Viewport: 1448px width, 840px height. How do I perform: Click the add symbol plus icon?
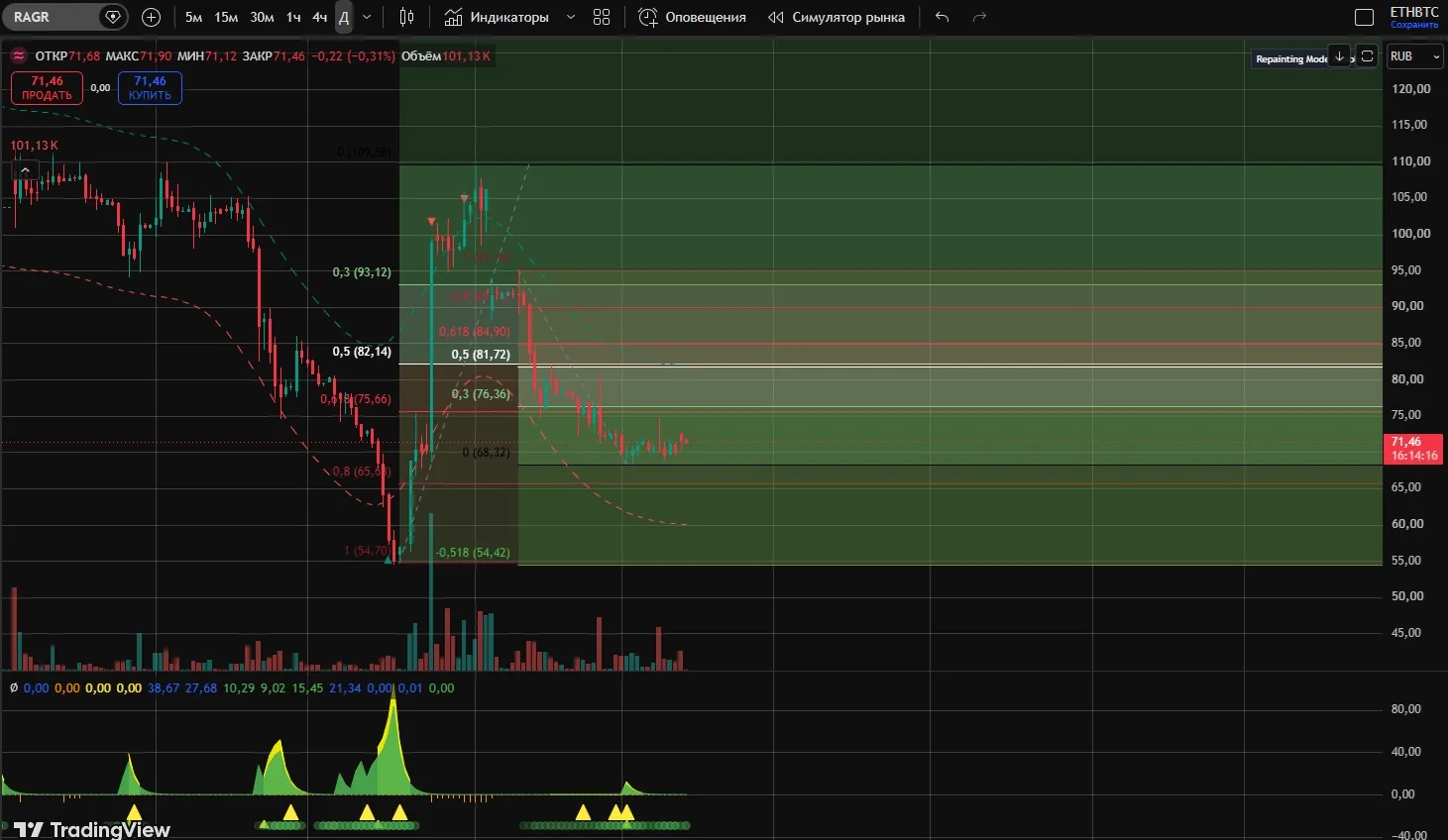coord(151,17)
